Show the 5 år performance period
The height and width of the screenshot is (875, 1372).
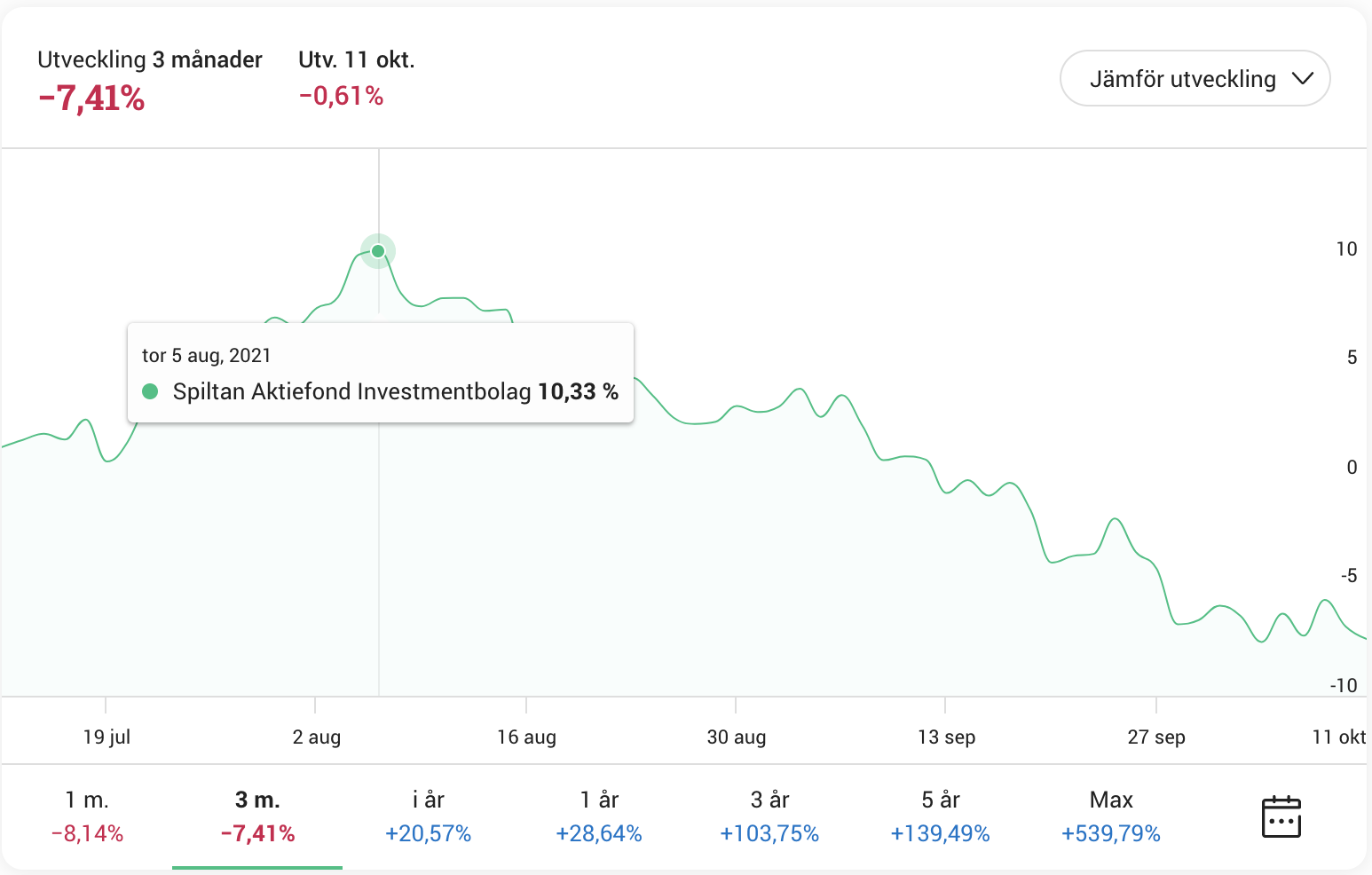pyautogui.click(x=940, y=816)
